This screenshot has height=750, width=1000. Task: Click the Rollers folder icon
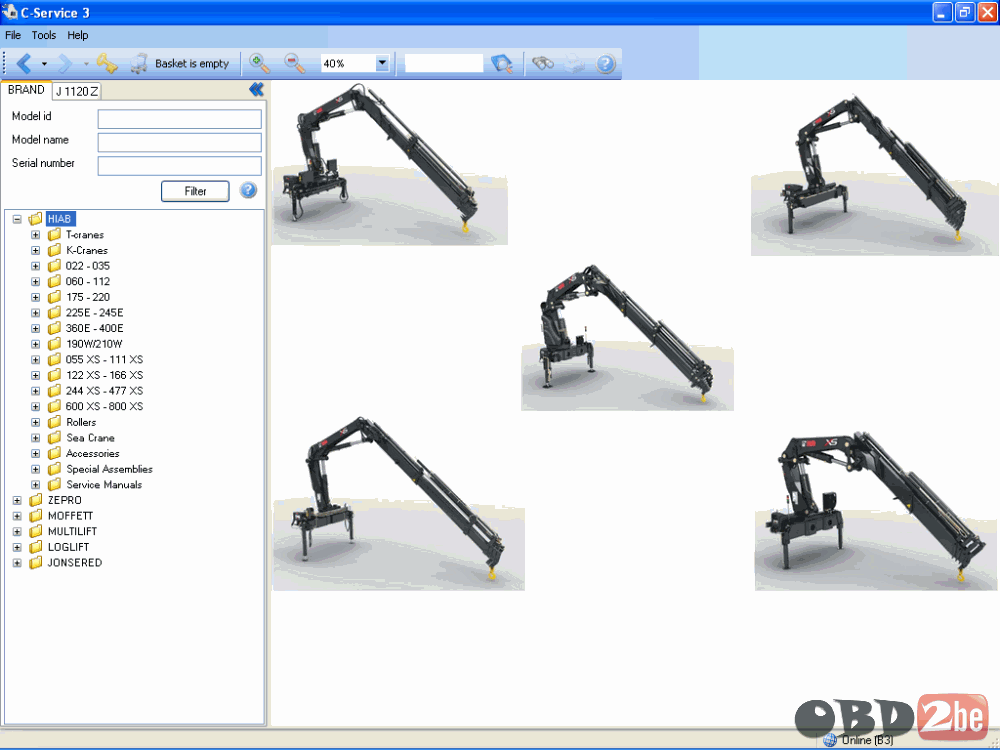[54, 422]
